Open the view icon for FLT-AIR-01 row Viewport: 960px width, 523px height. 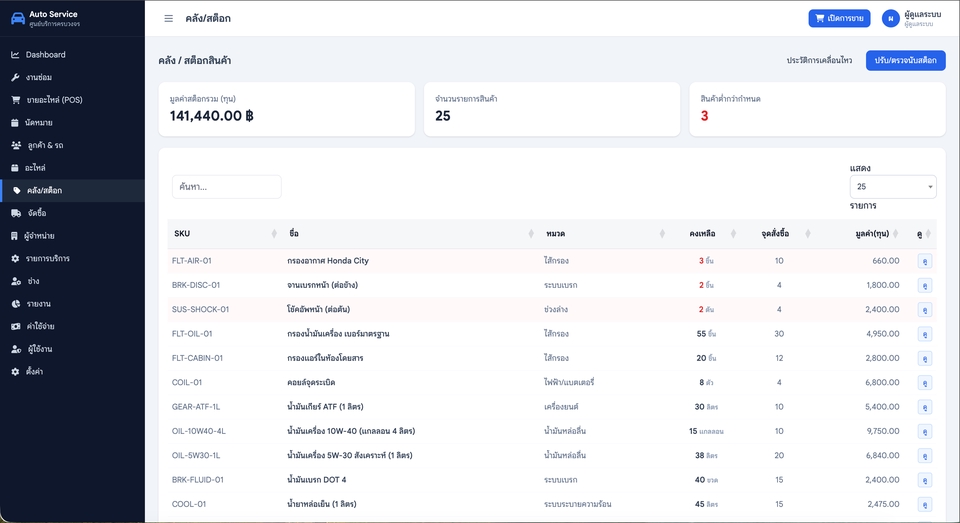point(924,261)
